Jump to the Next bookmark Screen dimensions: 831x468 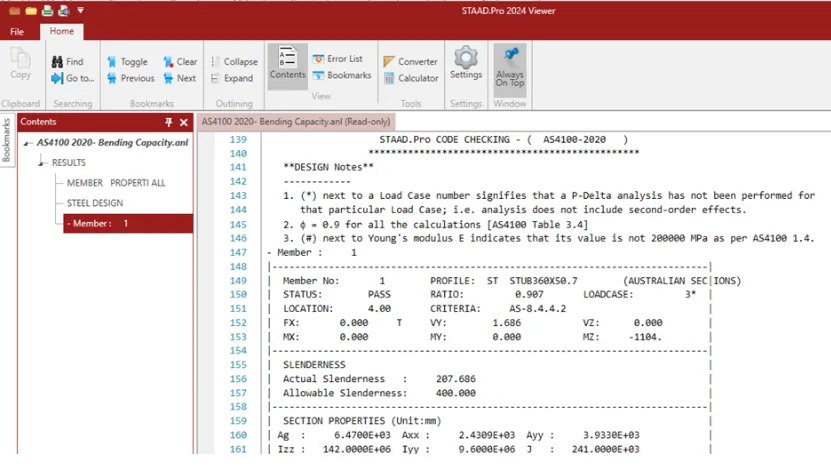click(x=180, y=78)
